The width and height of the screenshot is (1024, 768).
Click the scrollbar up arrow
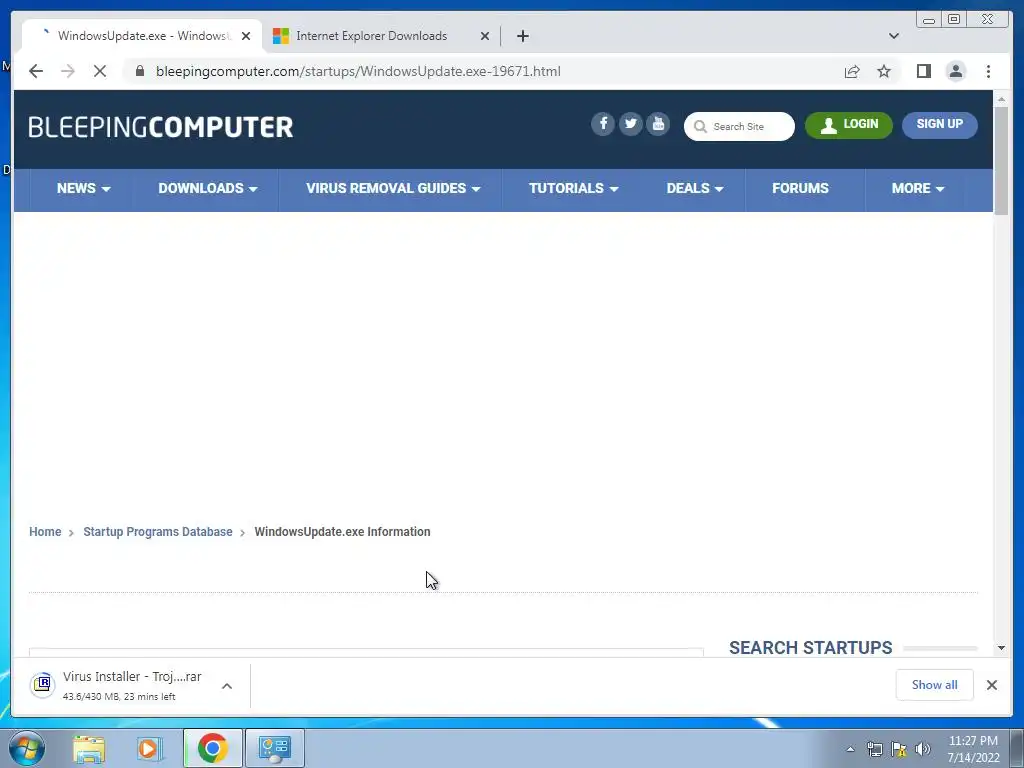pyautogui.click(x=1001, y=99)
